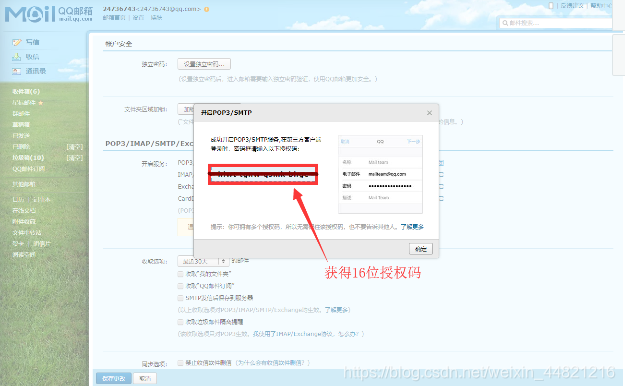Open 垃圾箱(10) folder in the sidebar
The image size is (625, 391).
[28, 158]
